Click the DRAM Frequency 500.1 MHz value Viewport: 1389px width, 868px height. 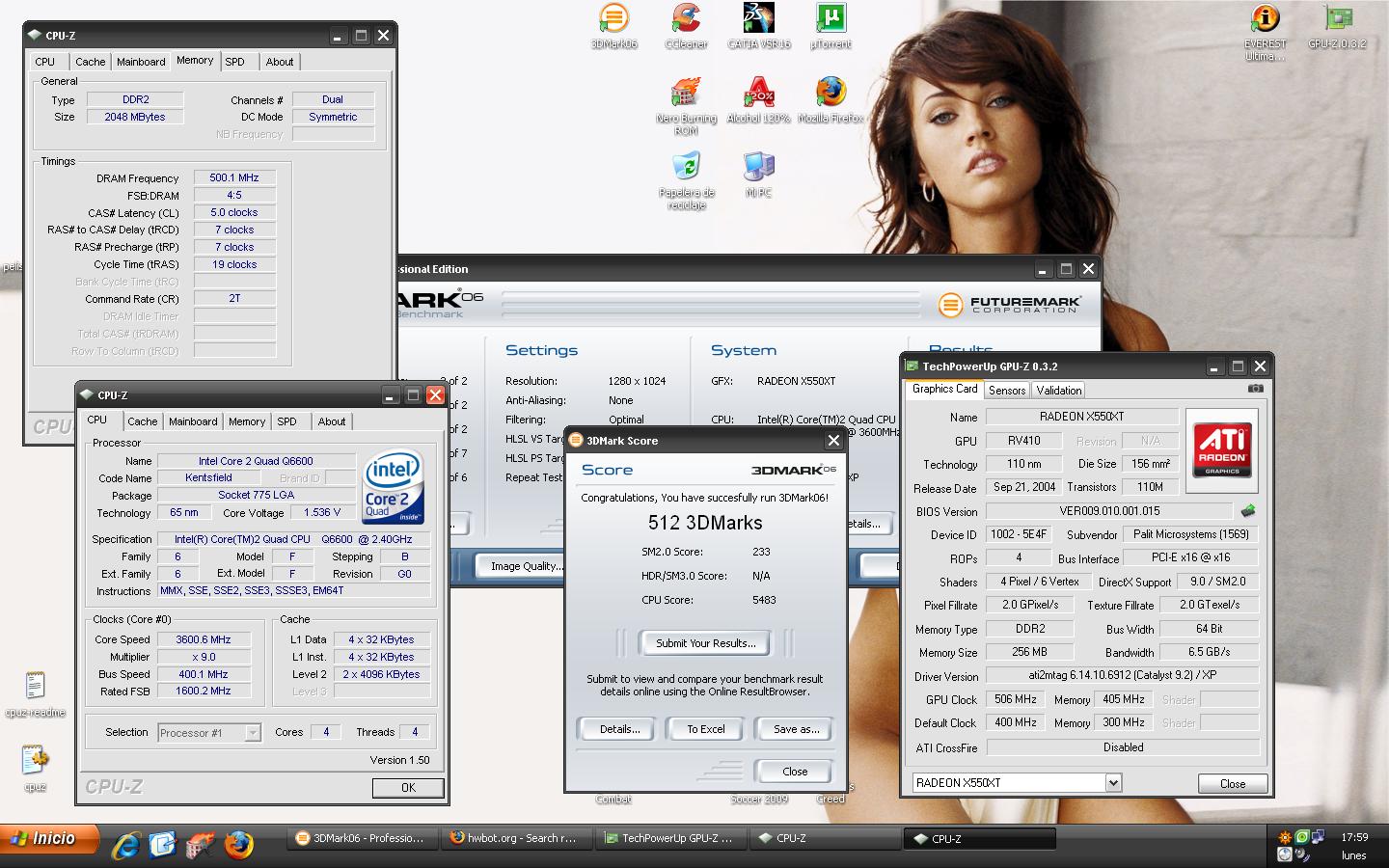pyautogui.click(x=234, y=177)
